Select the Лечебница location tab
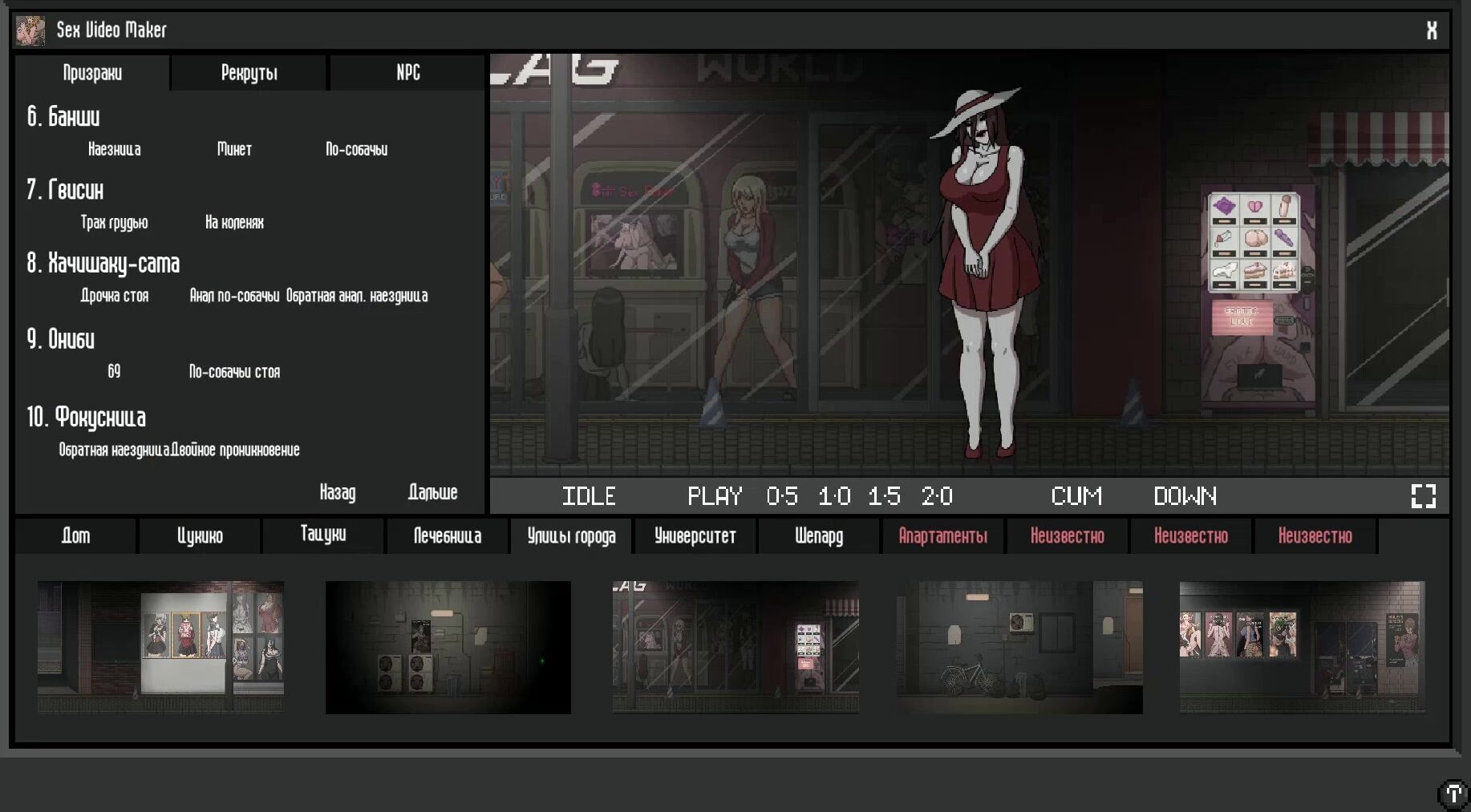Image resolution: width=1471 pixels, height=812 pixels. [447, 535]
